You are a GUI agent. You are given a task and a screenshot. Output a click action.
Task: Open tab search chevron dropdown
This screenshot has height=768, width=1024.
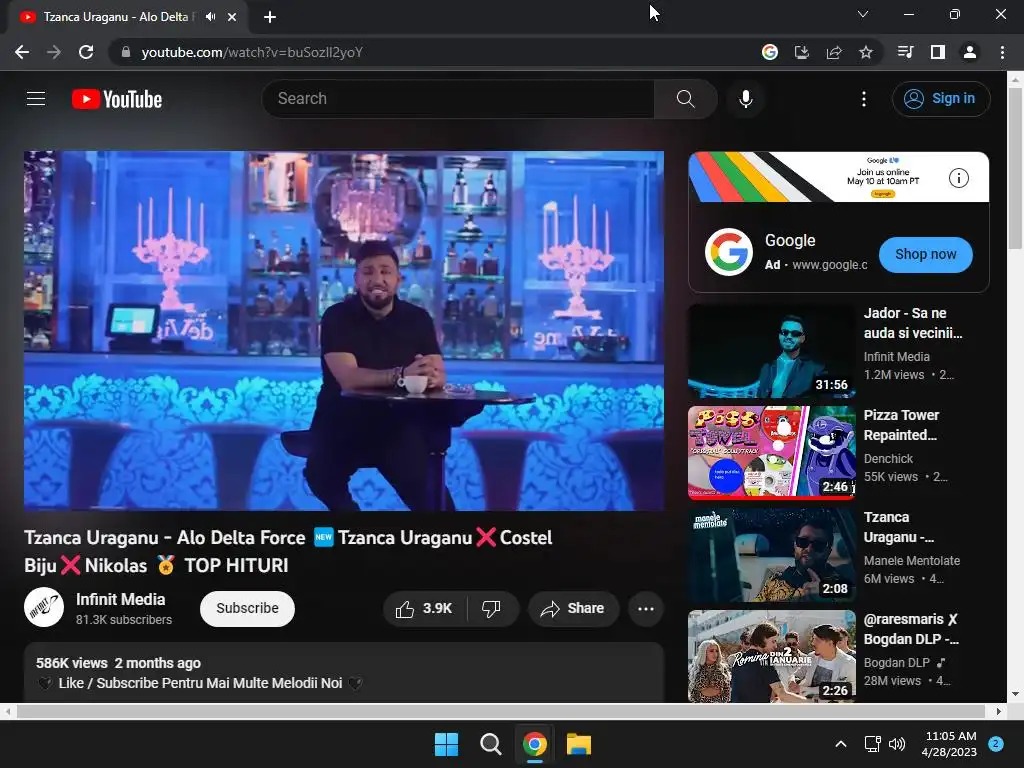click(x=863, y=14)
